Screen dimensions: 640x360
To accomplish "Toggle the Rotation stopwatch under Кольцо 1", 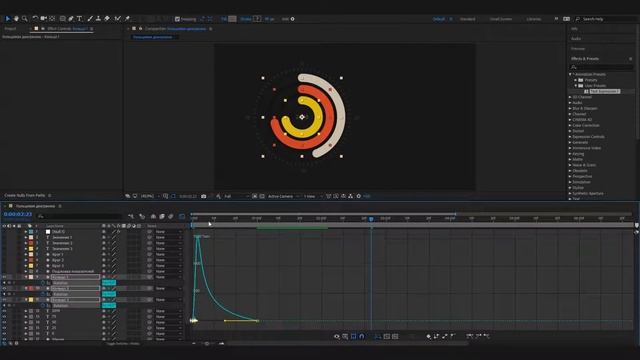I will (42, 283).
